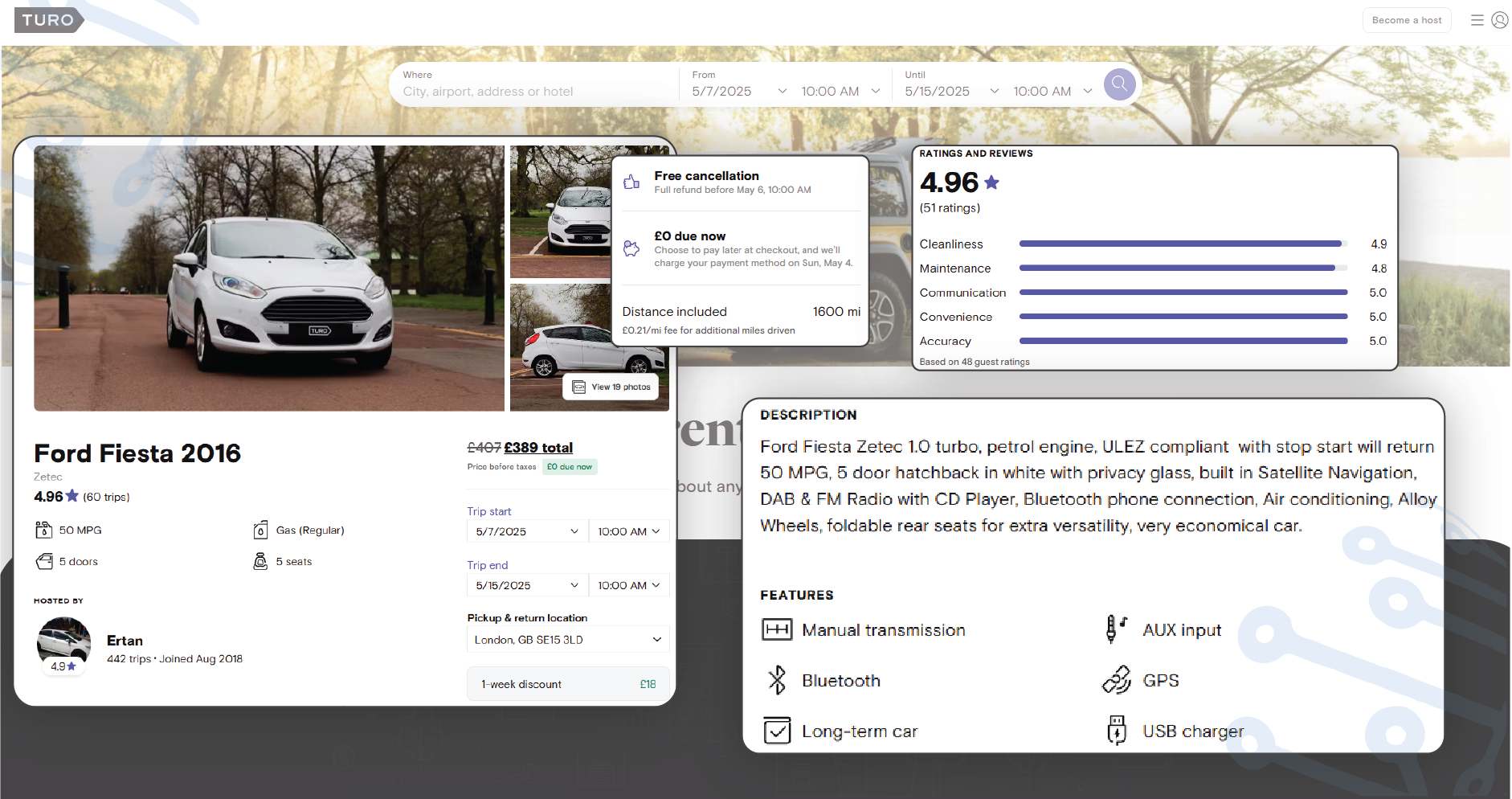Click the USB charger icon
Viewport: 1512px width, 799px height.
[1118, 730]
